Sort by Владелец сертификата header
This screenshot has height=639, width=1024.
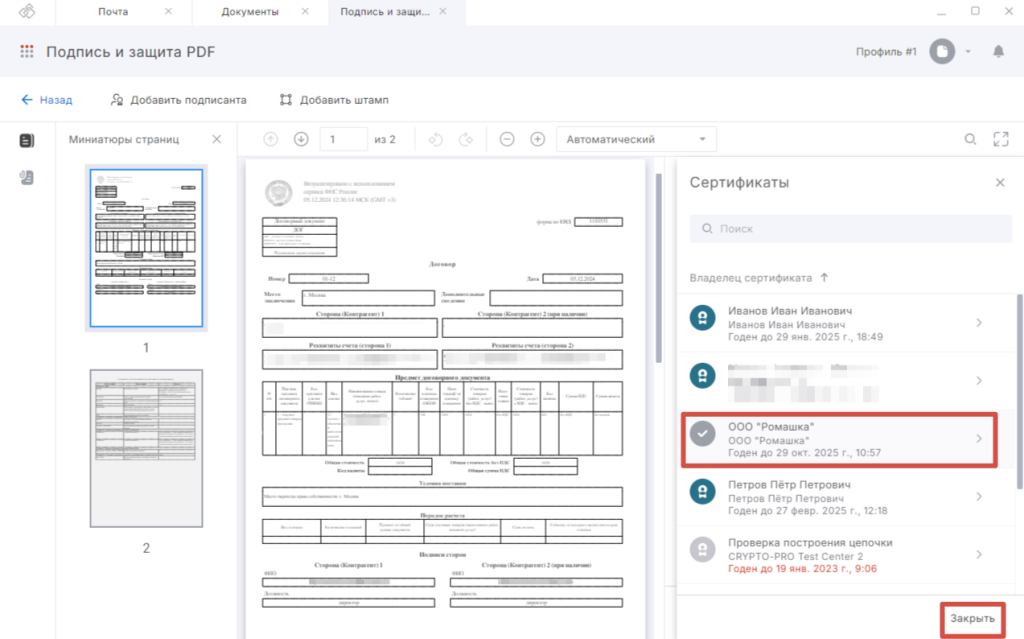point(751,278)
